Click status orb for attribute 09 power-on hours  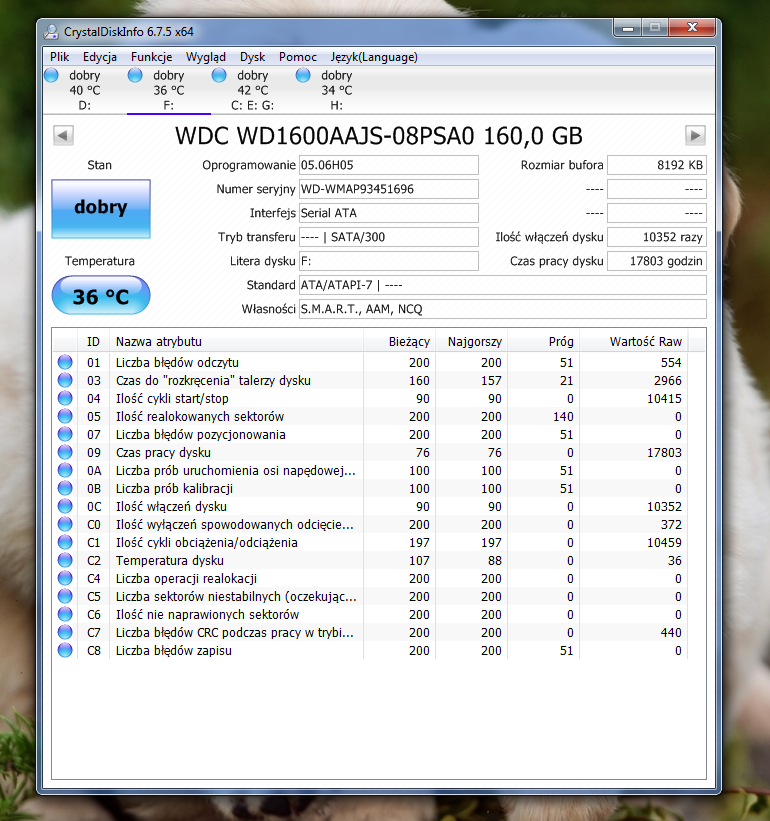(x=65, y=452)
